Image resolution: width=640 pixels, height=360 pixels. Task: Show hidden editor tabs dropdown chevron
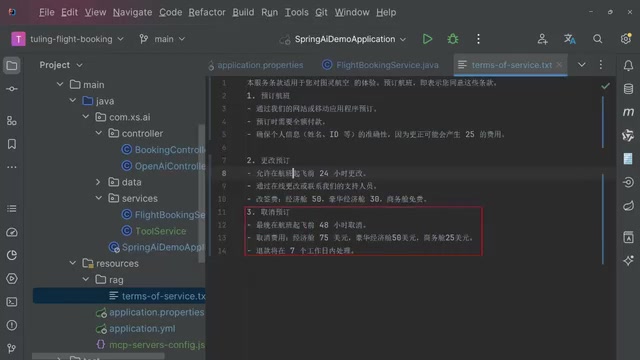coord(582,65)
